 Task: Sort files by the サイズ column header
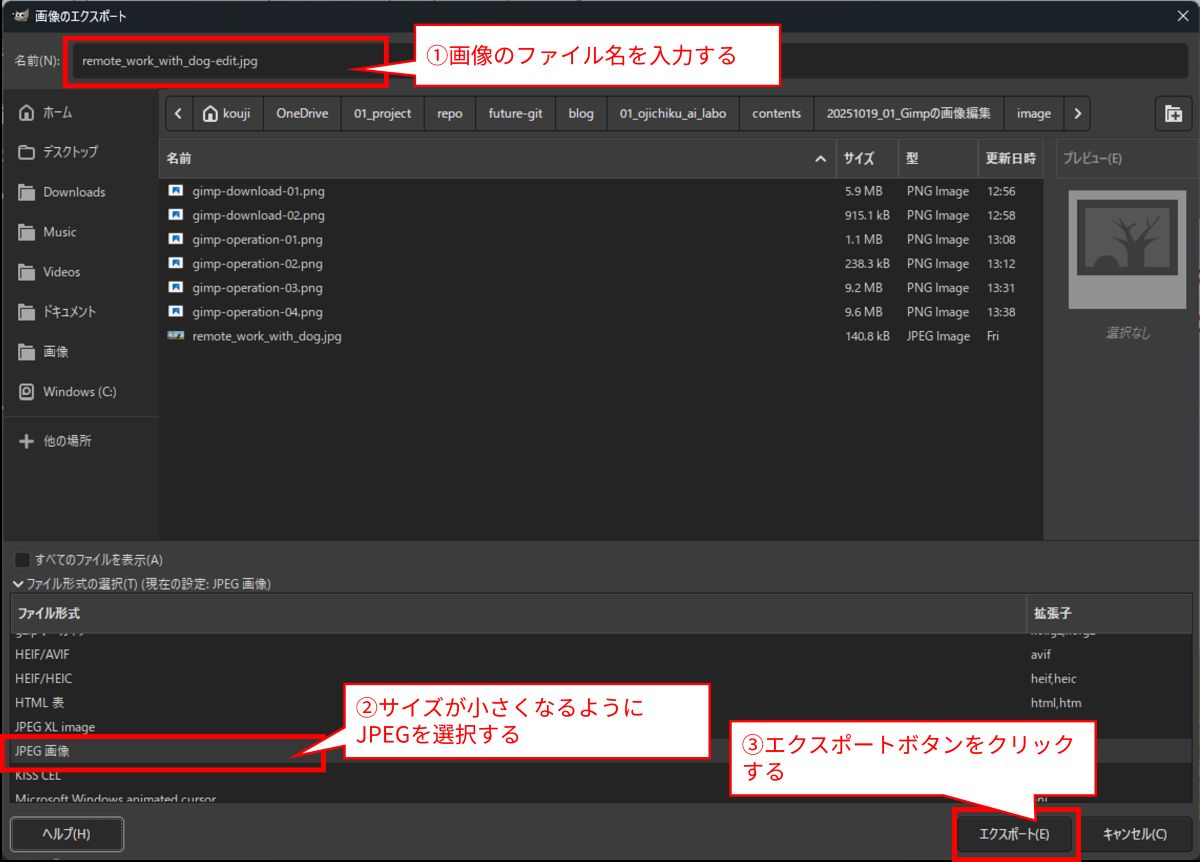(x=859, y=158)
